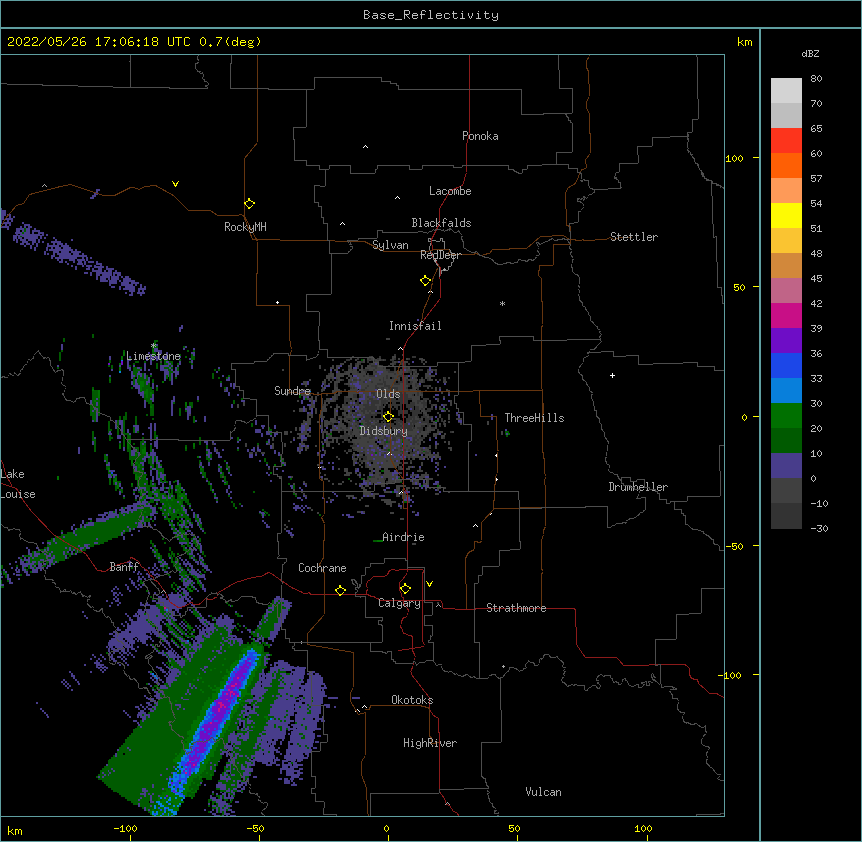This screenshot has width=862, height=842.
Task: Click the dBZ legend heading
Action: click(x=810, y=53)
